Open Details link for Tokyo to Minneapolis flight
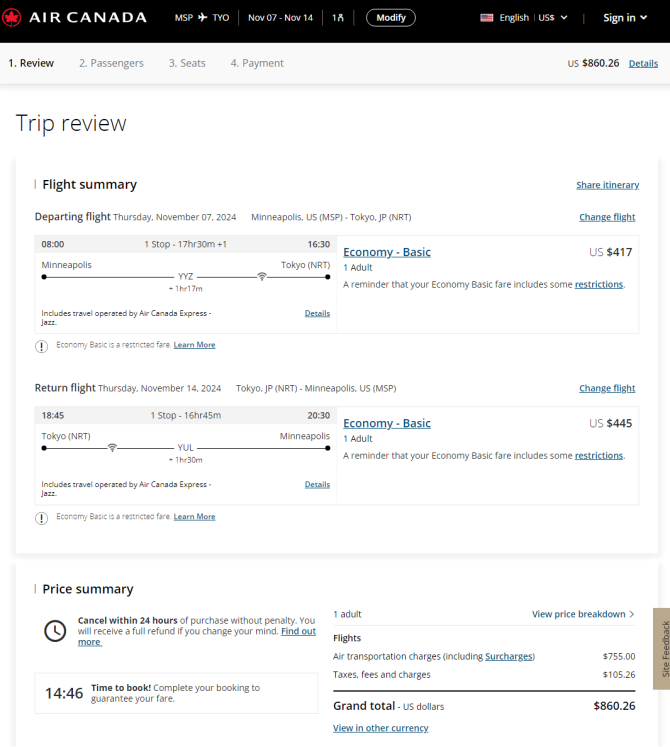The image size is (670, 747). pos(317,484)
